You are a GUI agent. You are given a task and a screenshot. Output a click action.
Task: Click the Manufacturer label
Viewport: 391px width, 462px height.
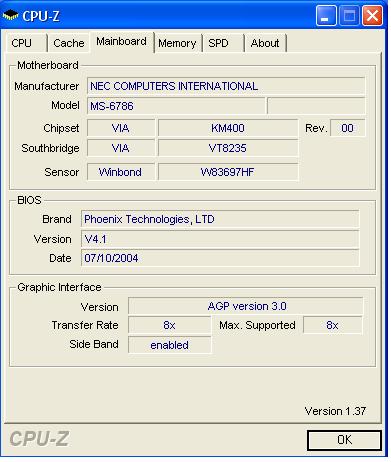pyautogui.click(x=47, y=86)
